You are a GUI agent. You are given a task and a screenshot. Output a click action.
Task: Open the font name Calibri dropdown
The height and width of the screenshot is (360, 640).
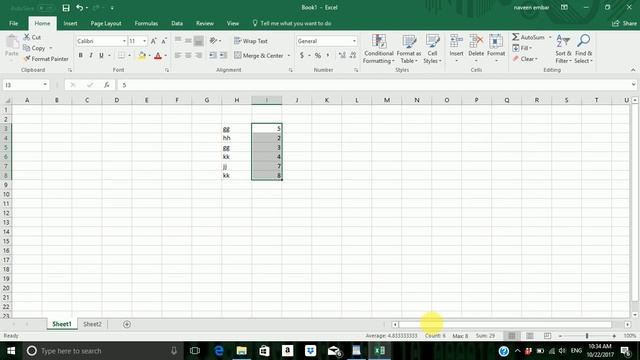point(124,41)
